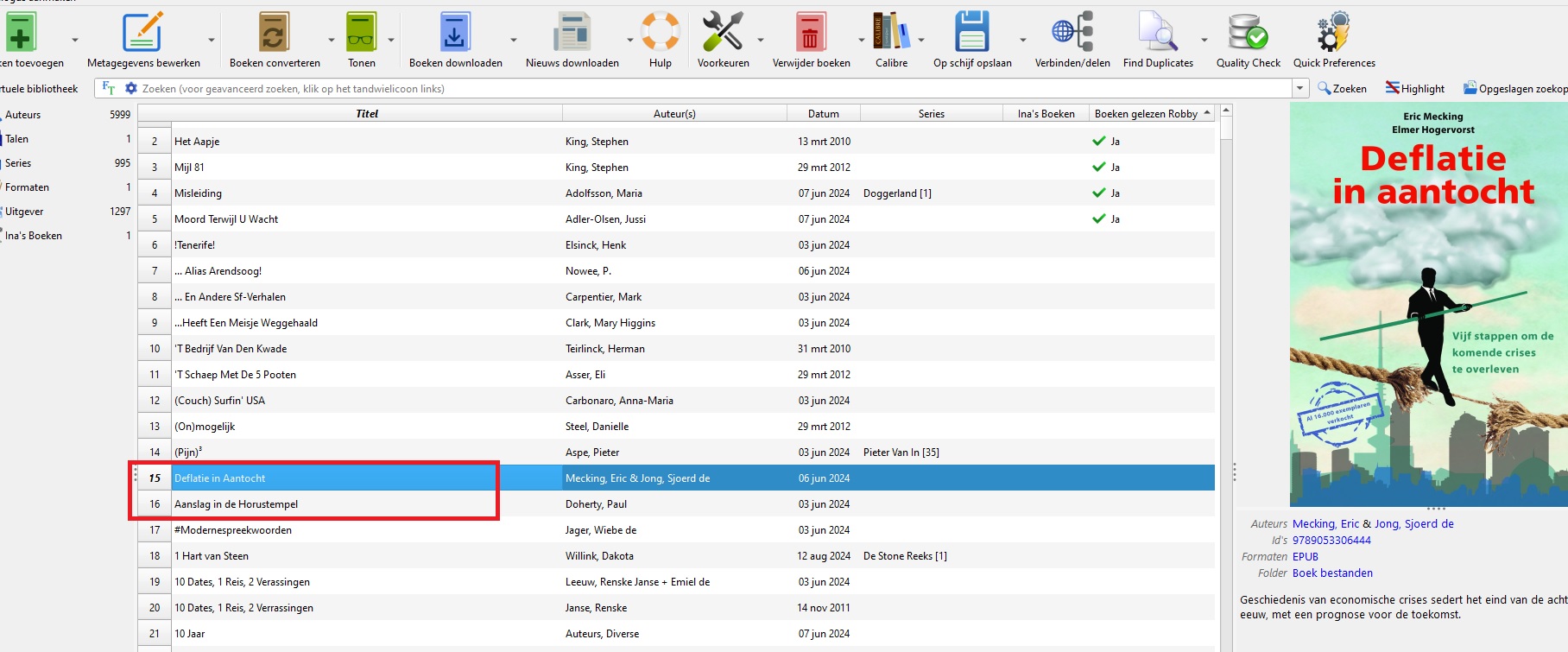Screen dimensions: 1568x652
Task: Sort by Series column header
Action: (x=932, y=113)
